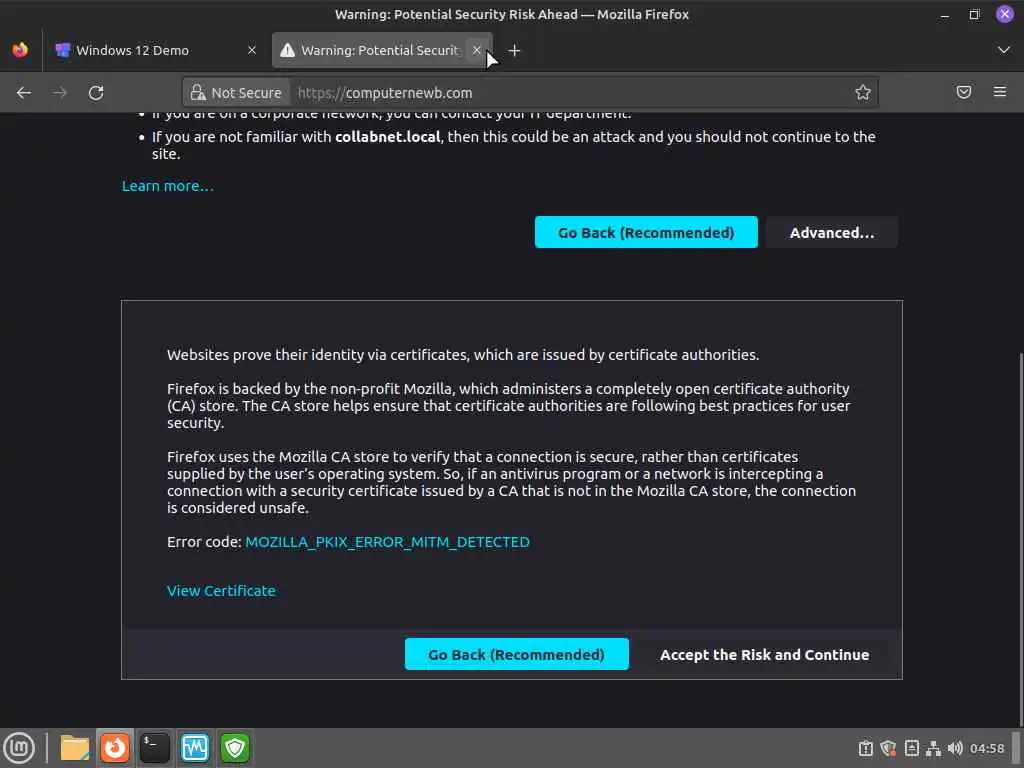
Task: Open the MOZILLA_PKIX_ERROR_MITM_DETECTED error code link
Action: point(387,542)
